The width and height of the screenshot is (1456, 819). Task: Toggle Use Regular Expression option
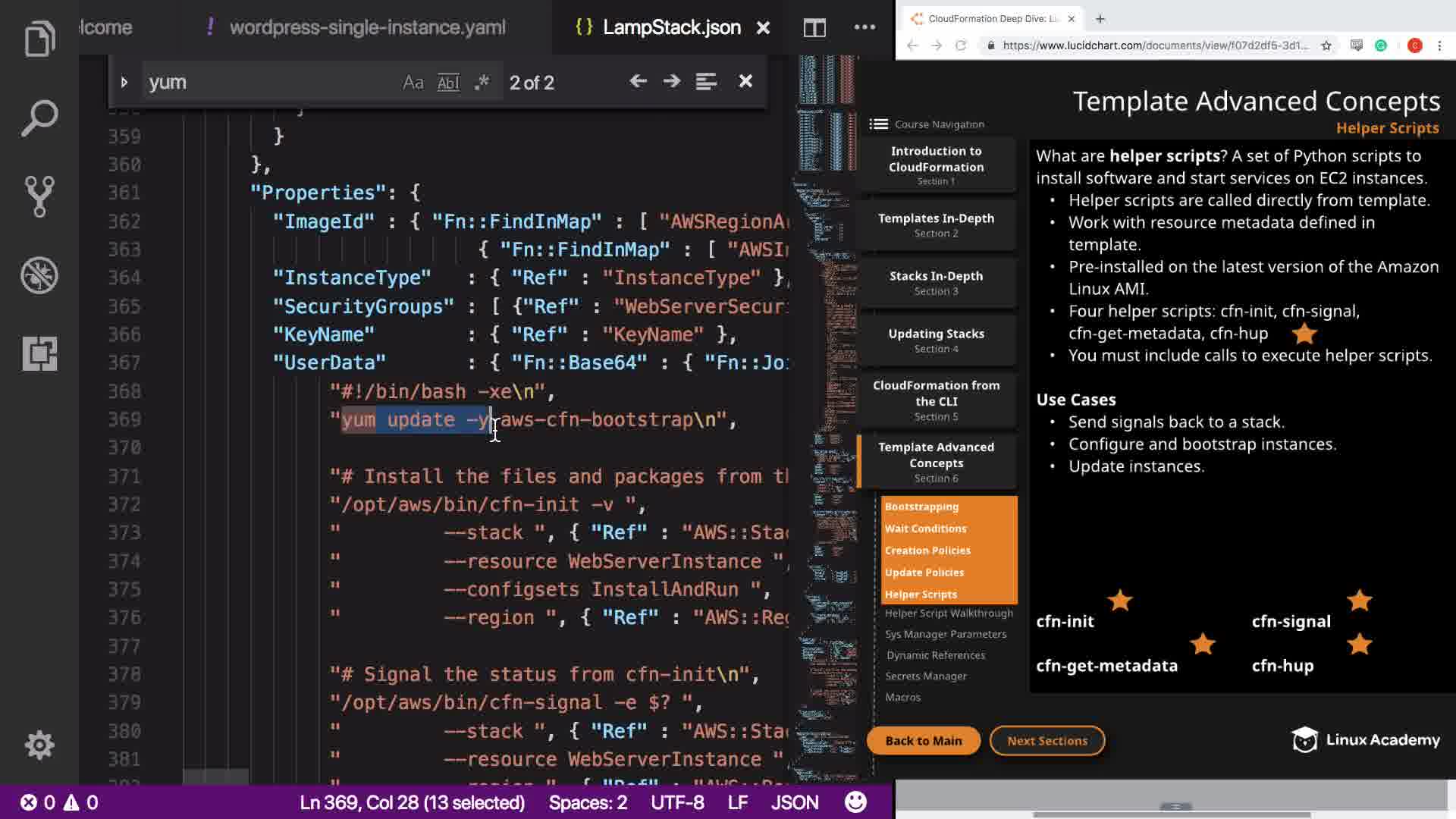(482, 82)
